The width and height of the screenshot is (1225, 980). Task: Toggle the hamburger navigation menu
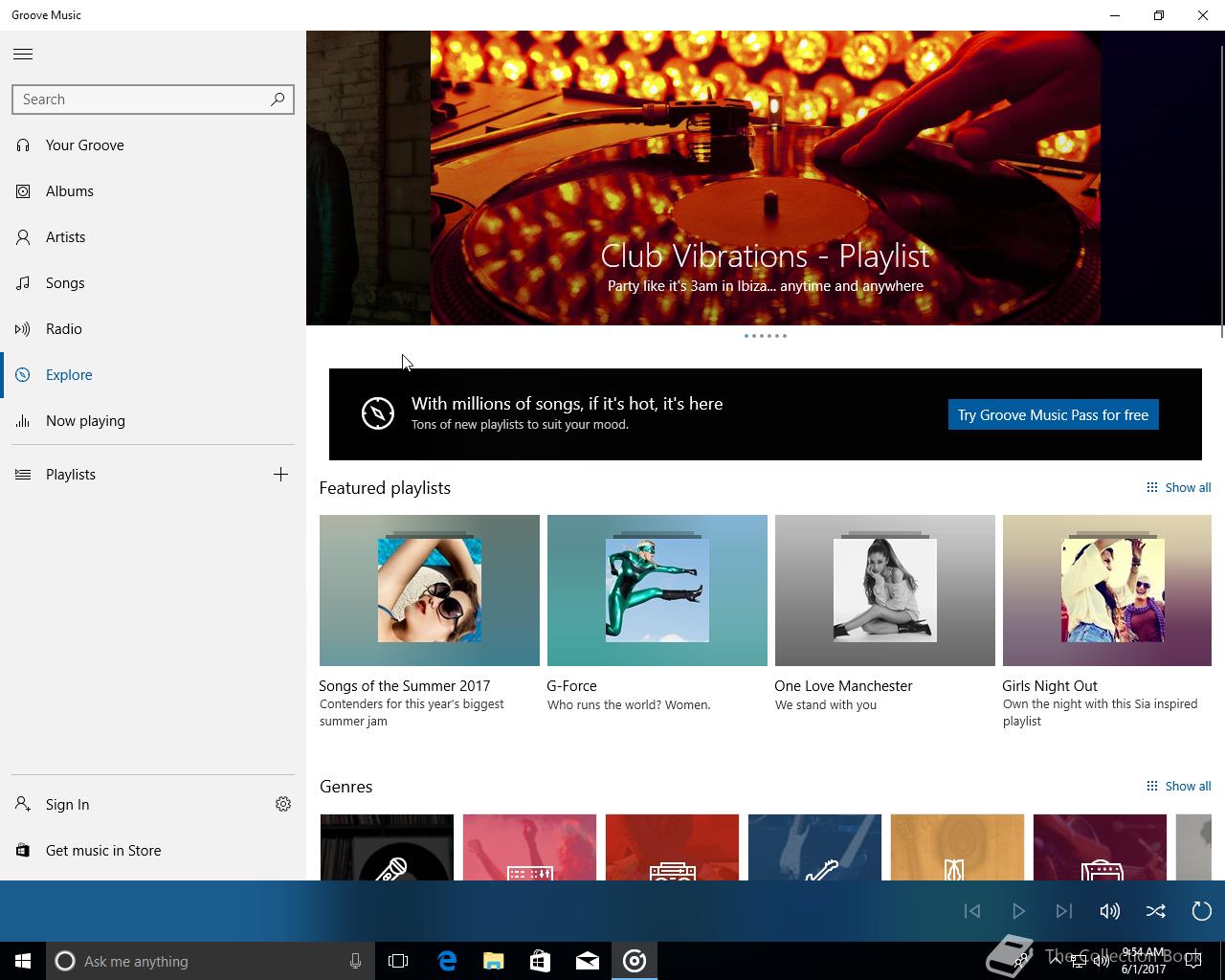tap(23, 55)
